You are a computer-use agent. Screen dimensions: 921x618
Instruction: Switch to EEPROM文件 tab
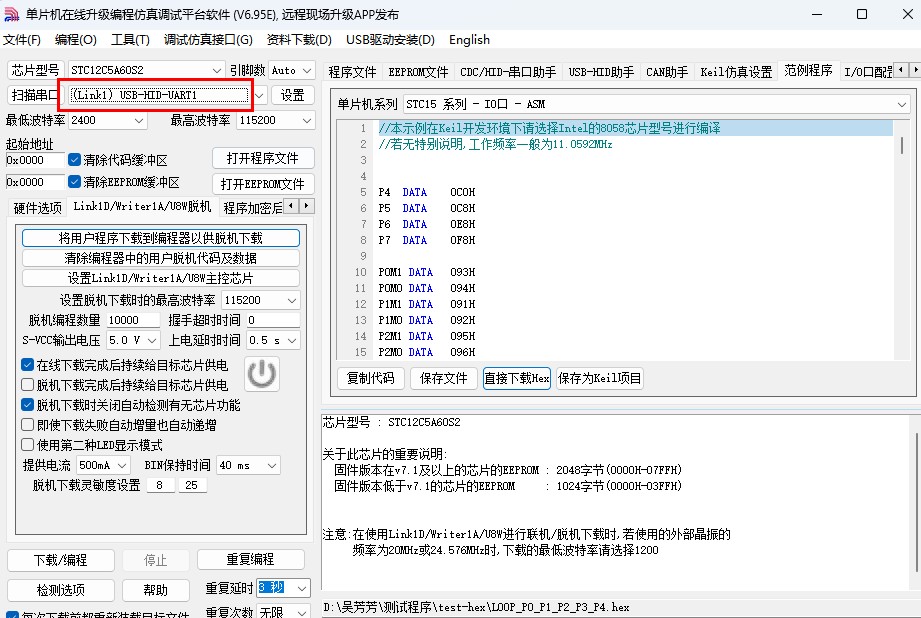tap(418, 72)
